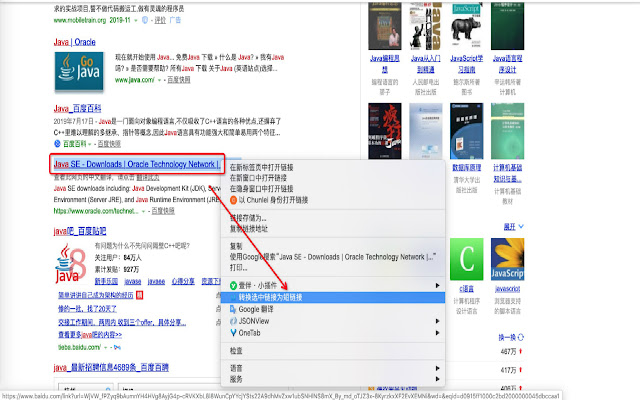Open the 新手乐园 tieba sublink
This screenshot has width=640, height=400.
tap(106, 281)
